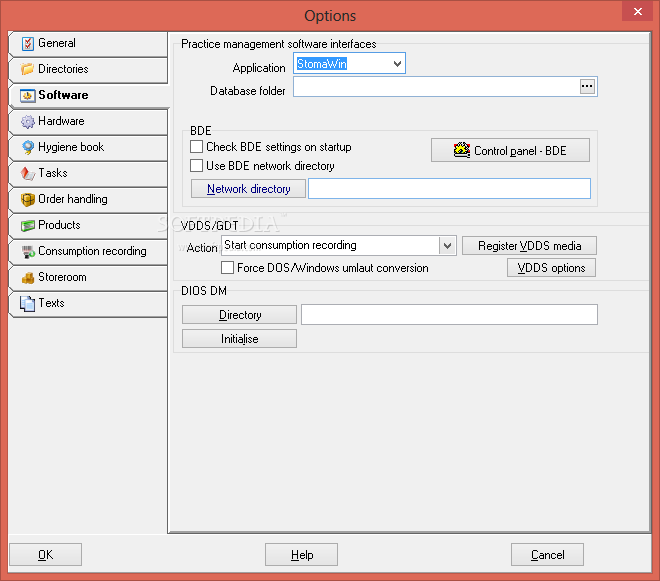This screenshot has height=581, width=660.
Task: Click the Hardware gear icon
Action: pos(28,122)
